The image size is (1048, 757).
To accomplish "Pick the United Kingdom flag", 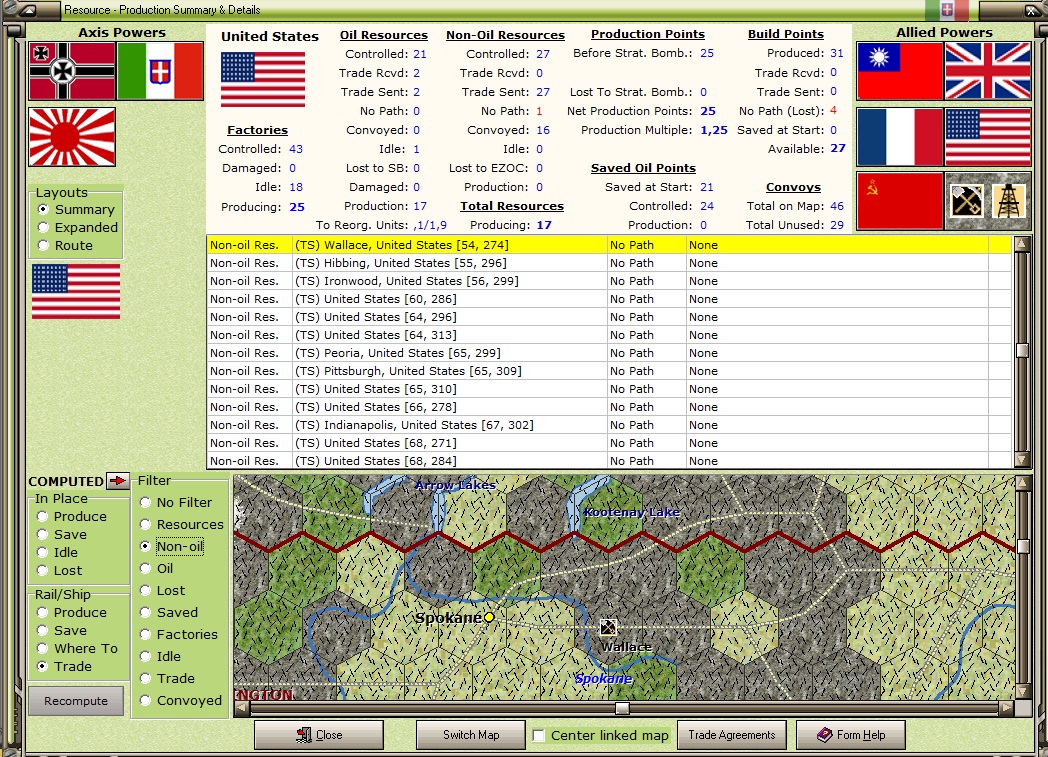I will (x=988, y=71).
